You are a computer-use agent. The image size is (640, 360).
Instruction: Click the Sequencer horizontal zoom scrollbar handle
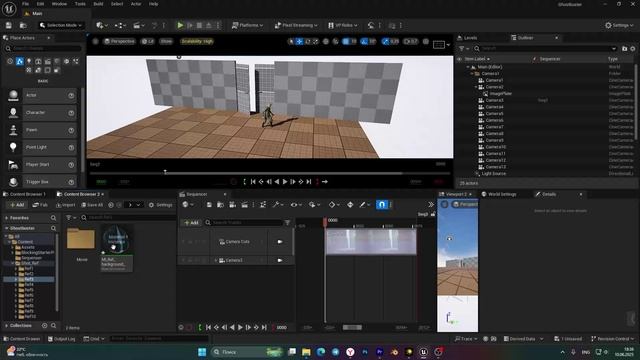click(x=352, y=327)
